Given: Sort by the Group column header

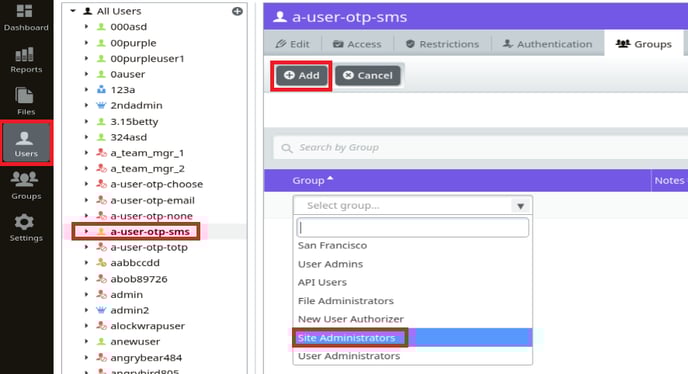Looking at the screenshot, I should (312, 180).
